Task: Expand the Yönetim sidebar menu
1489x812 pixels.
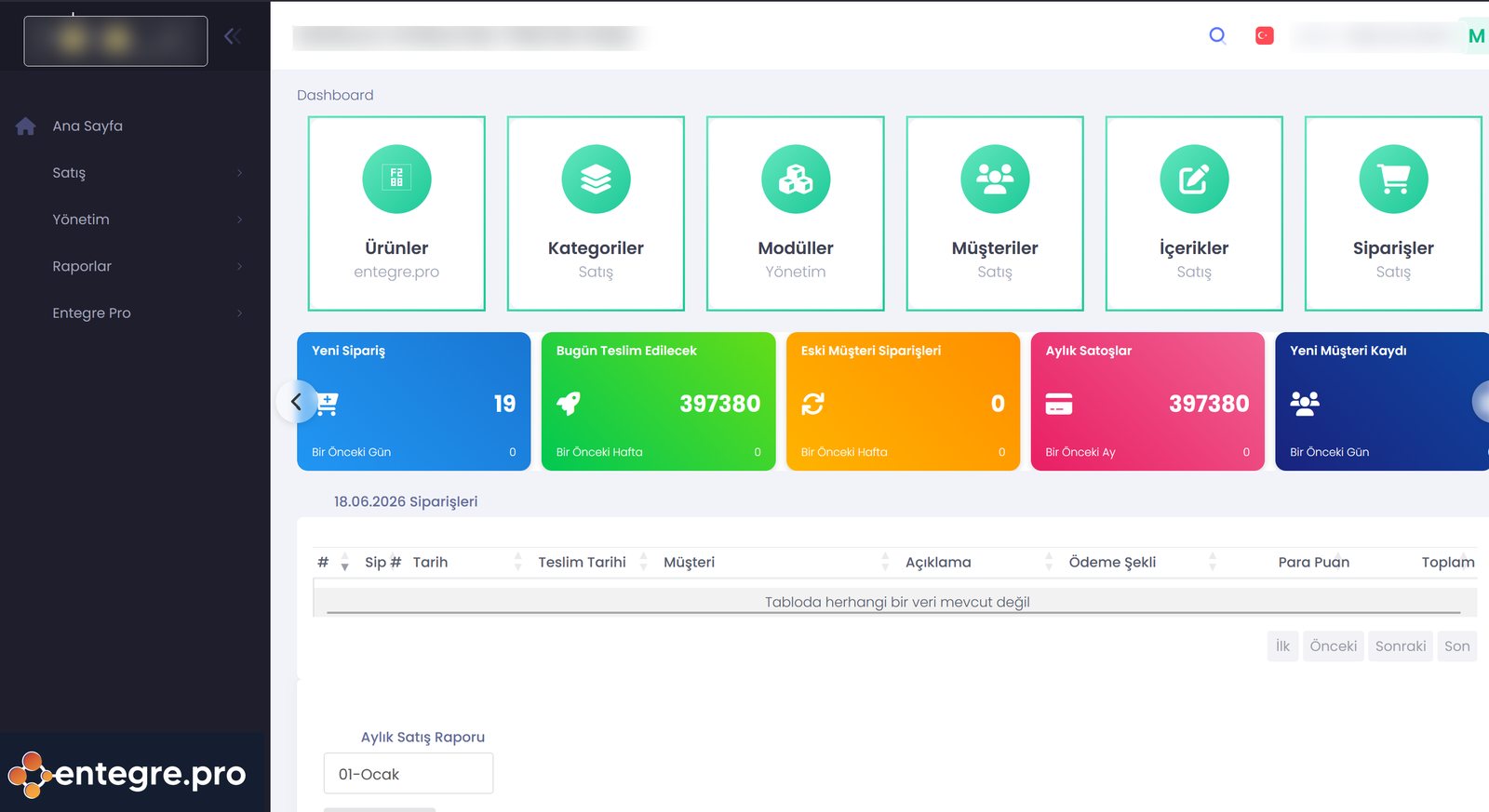Action: [x=135, y=220]
